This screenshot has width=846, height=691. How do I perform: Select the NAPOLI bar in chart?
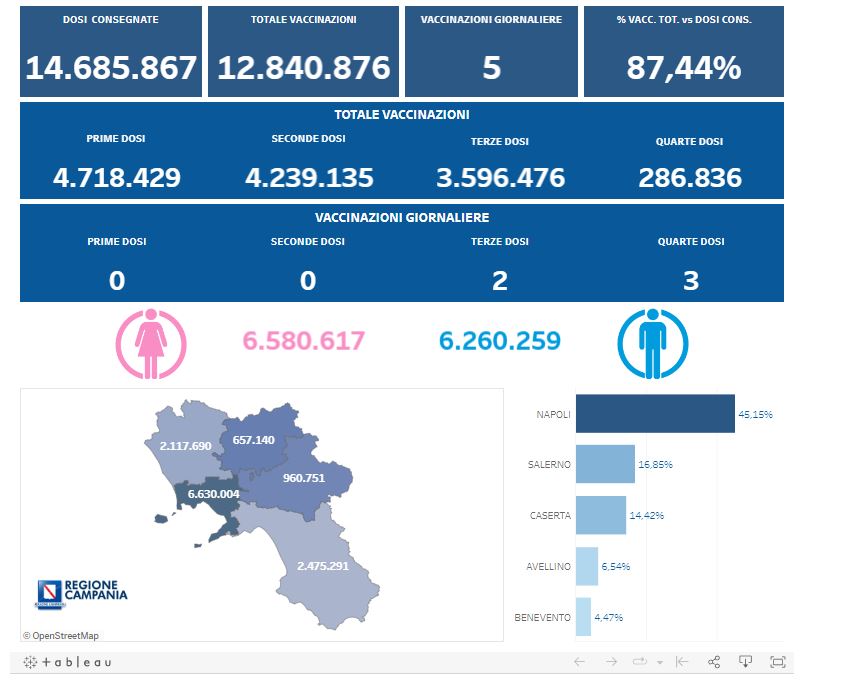655,414
